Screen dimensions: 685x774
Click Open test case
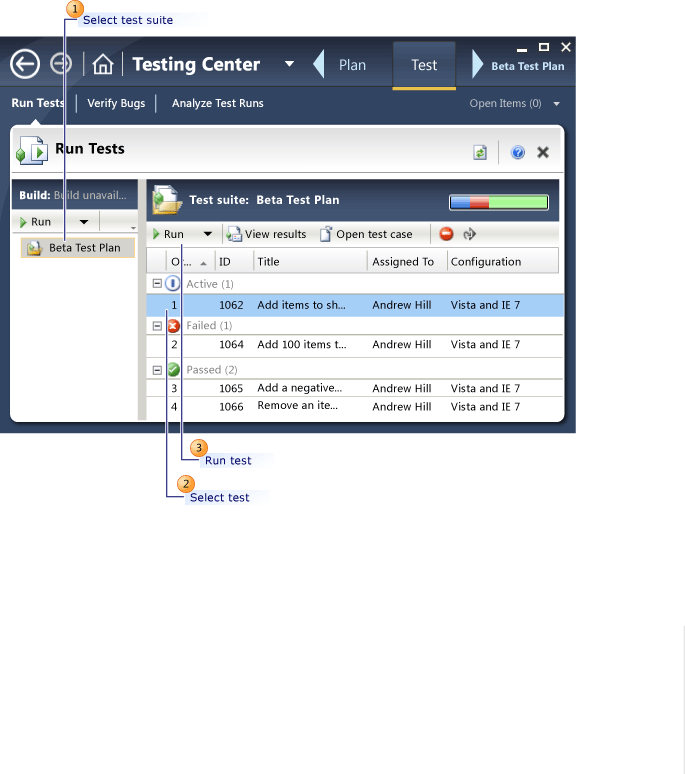pyautogui.click(x=366, y=234)
